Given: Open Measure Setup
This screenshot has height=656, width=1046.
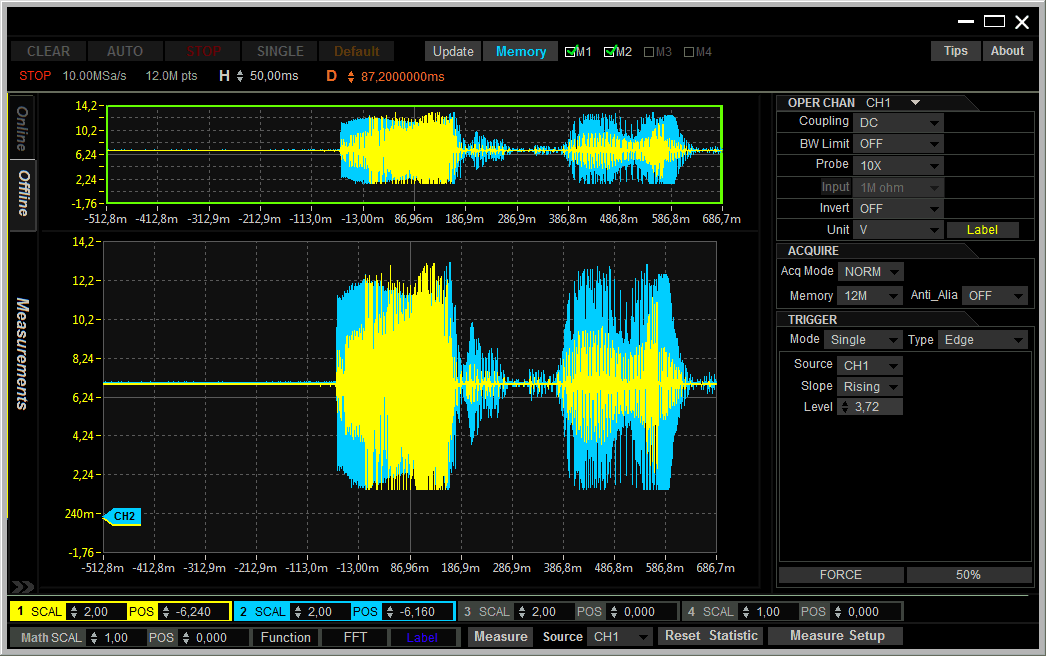Looking at the screenshot, I should tap(837, 636).
